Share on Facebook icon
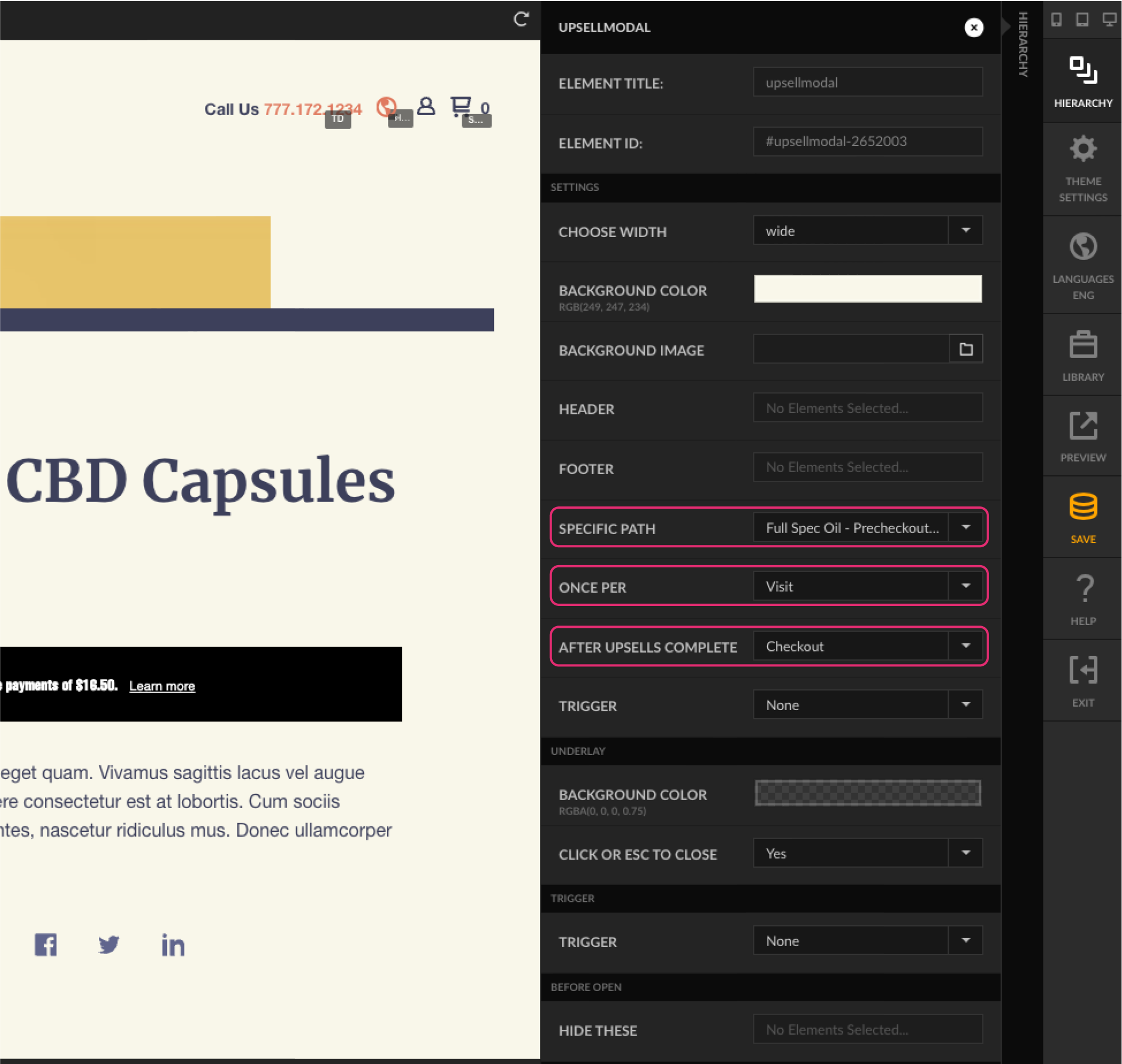Image resolution: width=1122 pixels, height=1064 pixels. click(45, 944)
